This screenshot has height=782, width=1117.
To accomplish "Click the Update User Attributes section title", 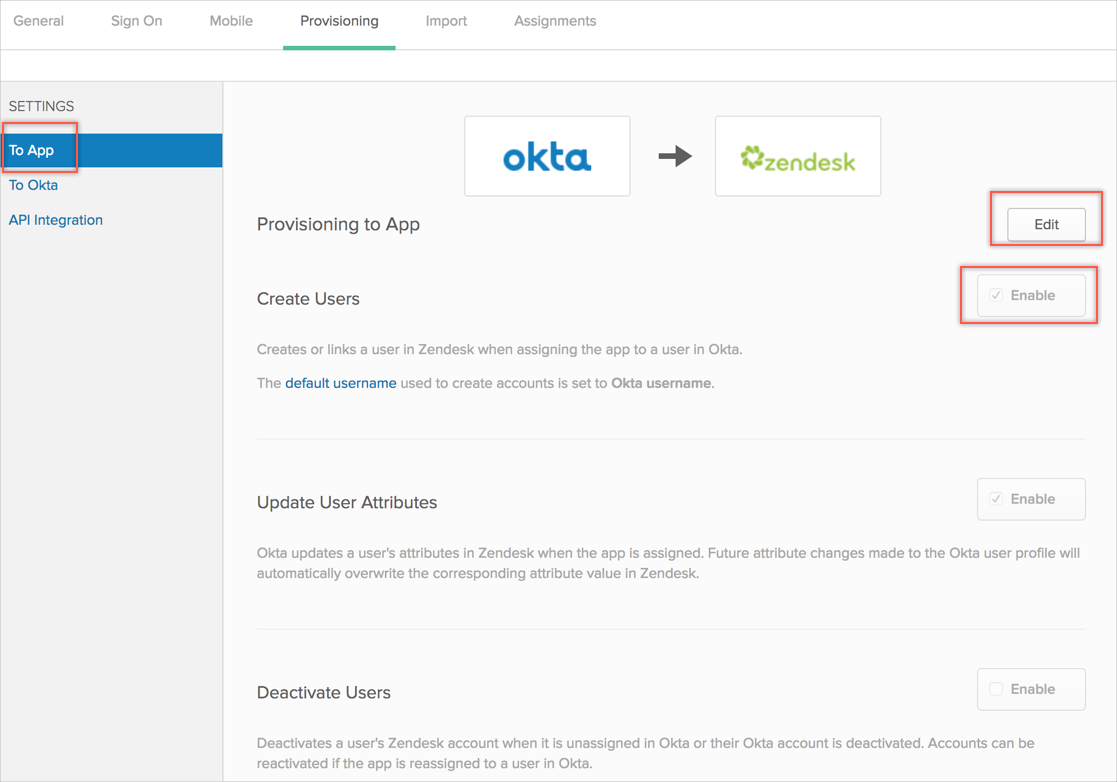I will coord(346,502).
